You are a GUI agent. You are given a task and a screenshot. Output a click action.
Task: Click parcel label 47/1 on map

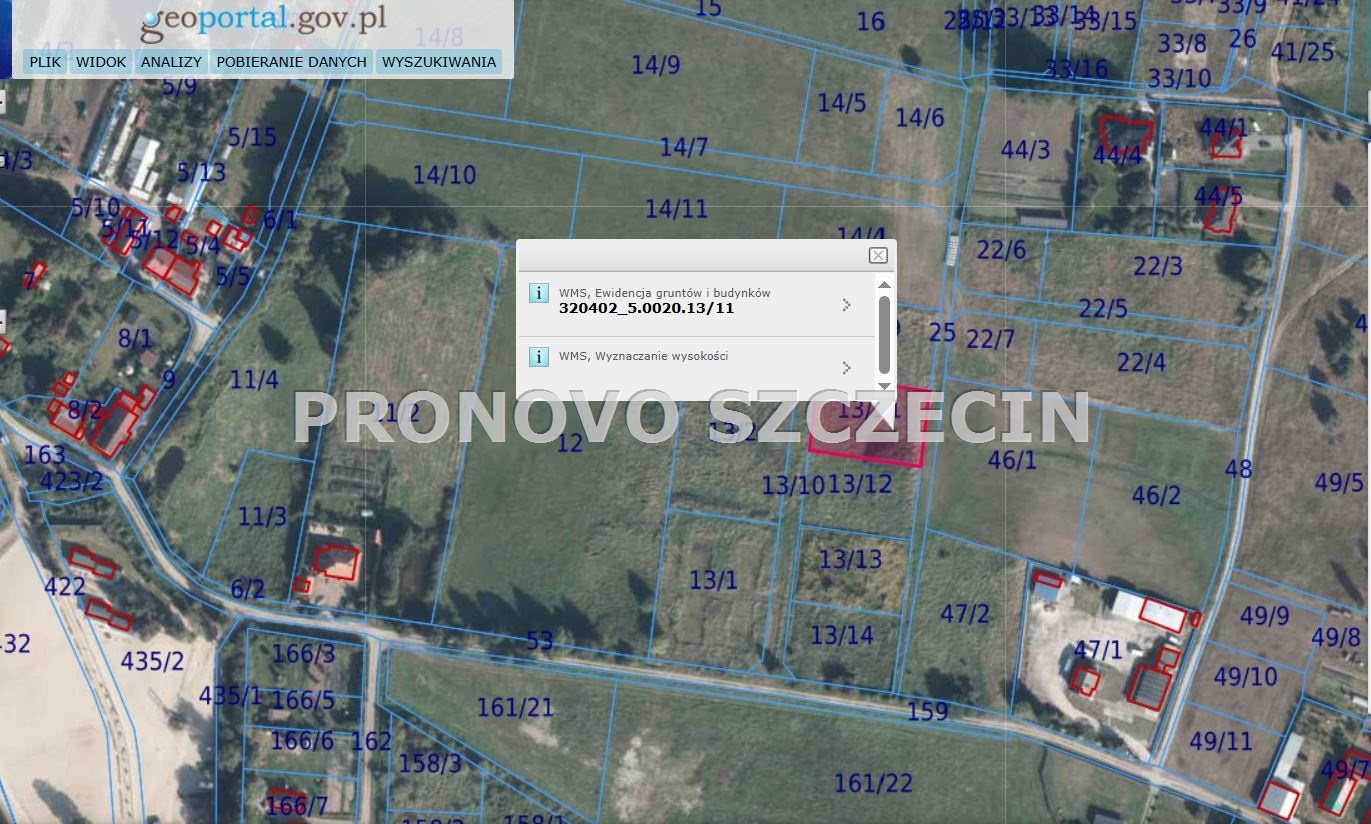pyautogui.click(x=1098, y=650)
